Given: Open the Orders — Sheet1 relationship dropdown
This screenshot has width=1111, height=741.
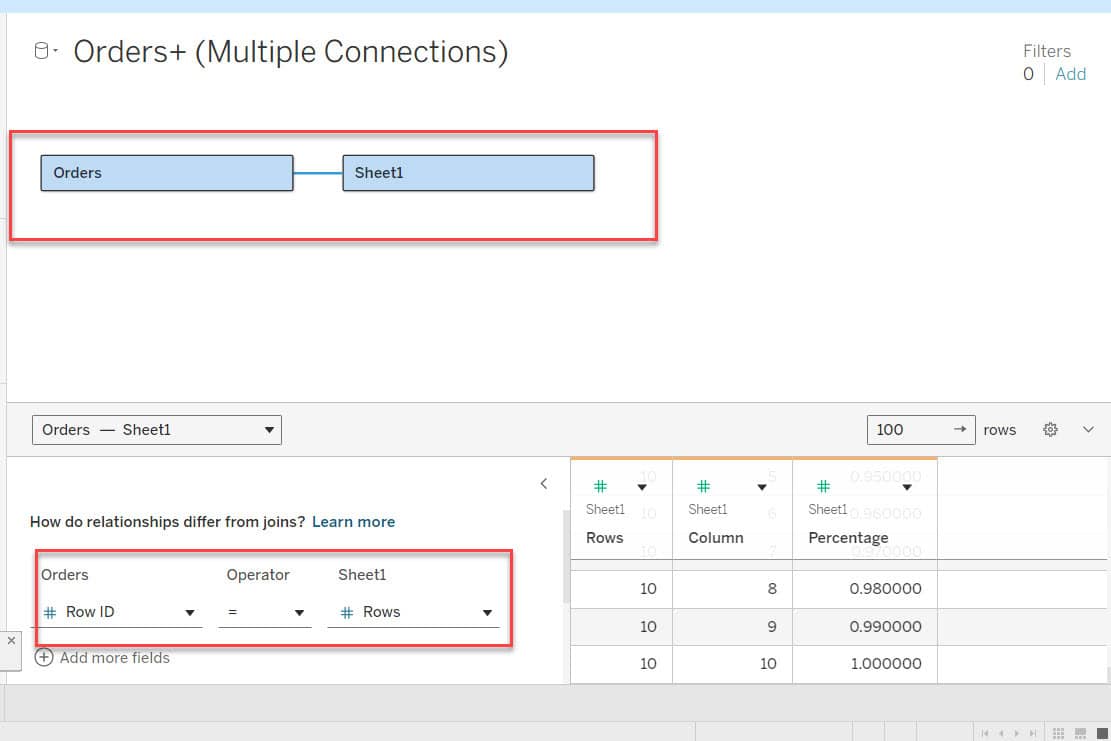Looking at the screenshot, I should [268, 429].
